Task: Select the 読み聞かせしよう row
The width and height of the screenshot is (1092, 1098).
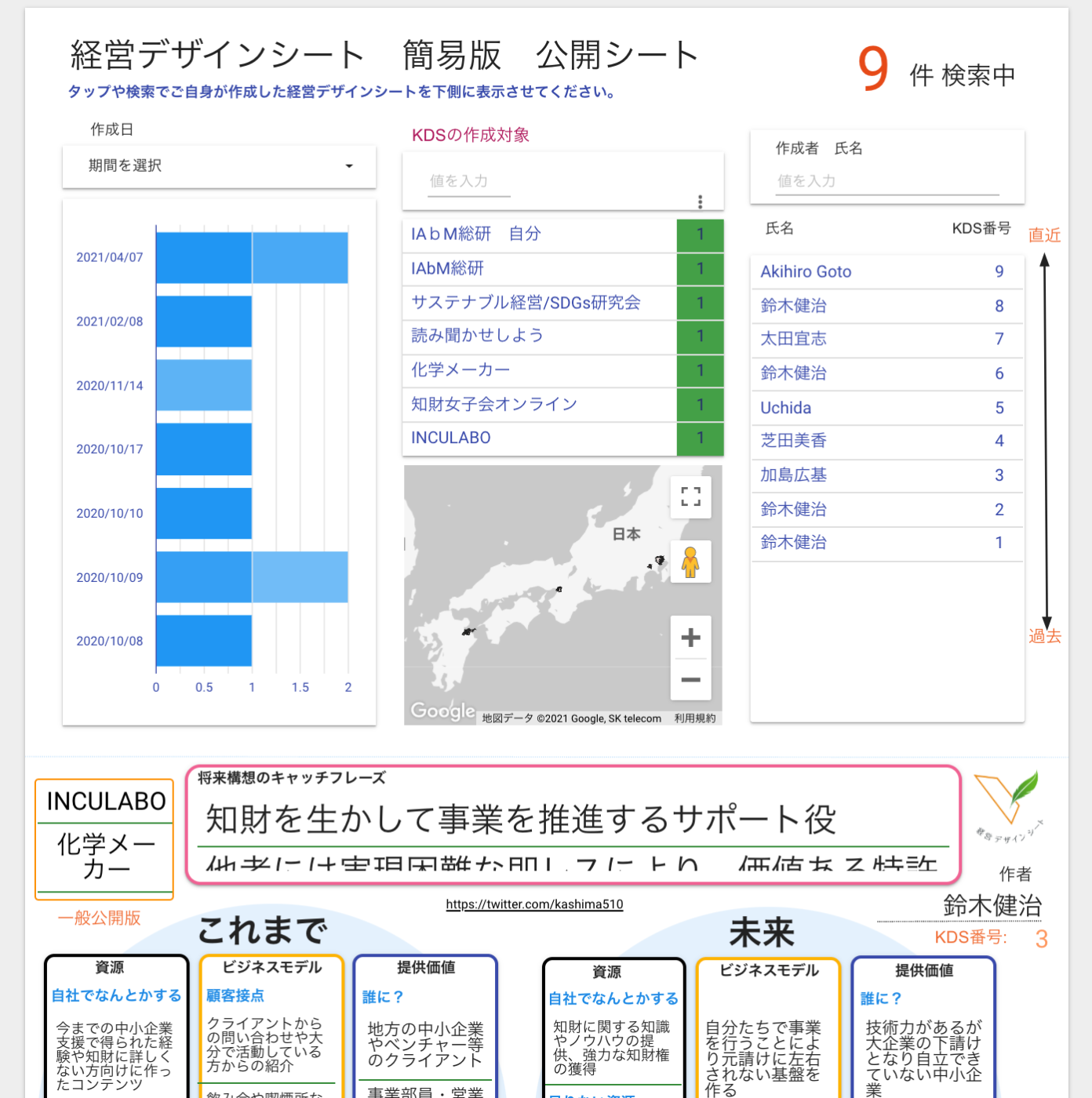Action: (562, 336)
